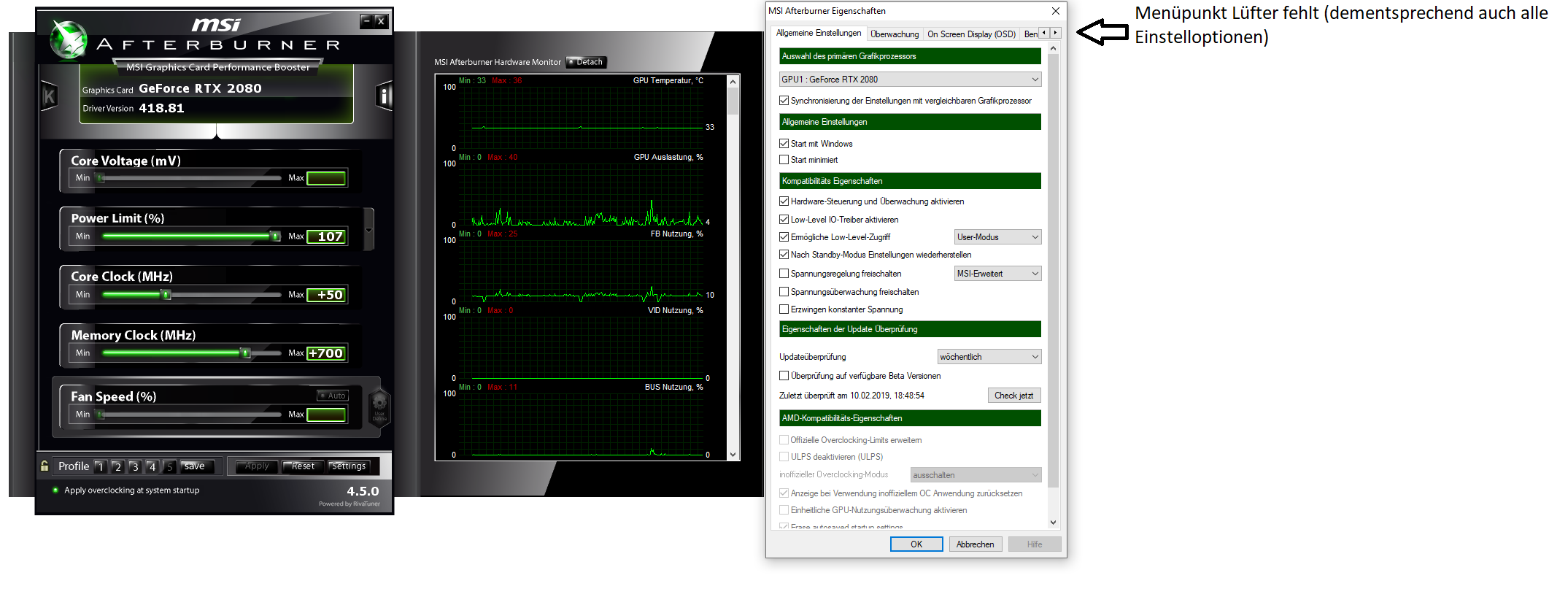Adjust the Core Voltage slider
Image resolution: width=1568 pixels, height=597 pixels.
[189, 178]
